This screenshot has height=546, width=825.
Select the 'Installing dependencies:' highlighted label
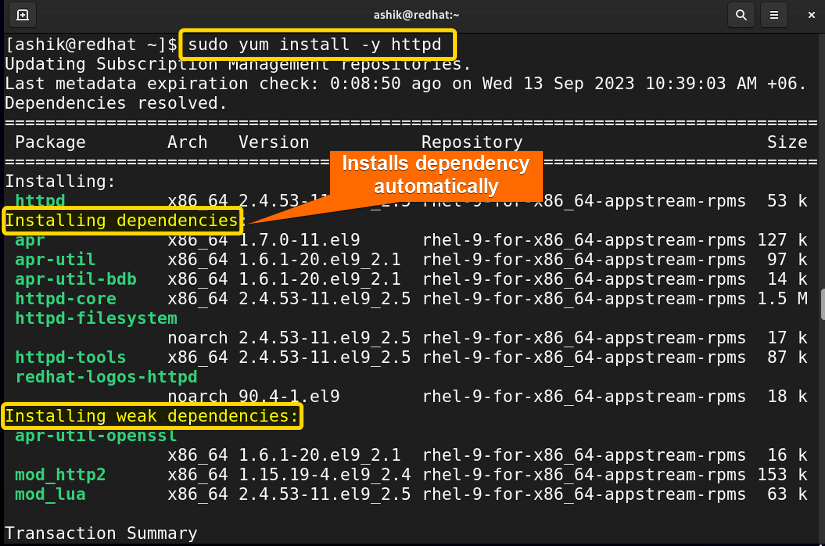(122, 221)
